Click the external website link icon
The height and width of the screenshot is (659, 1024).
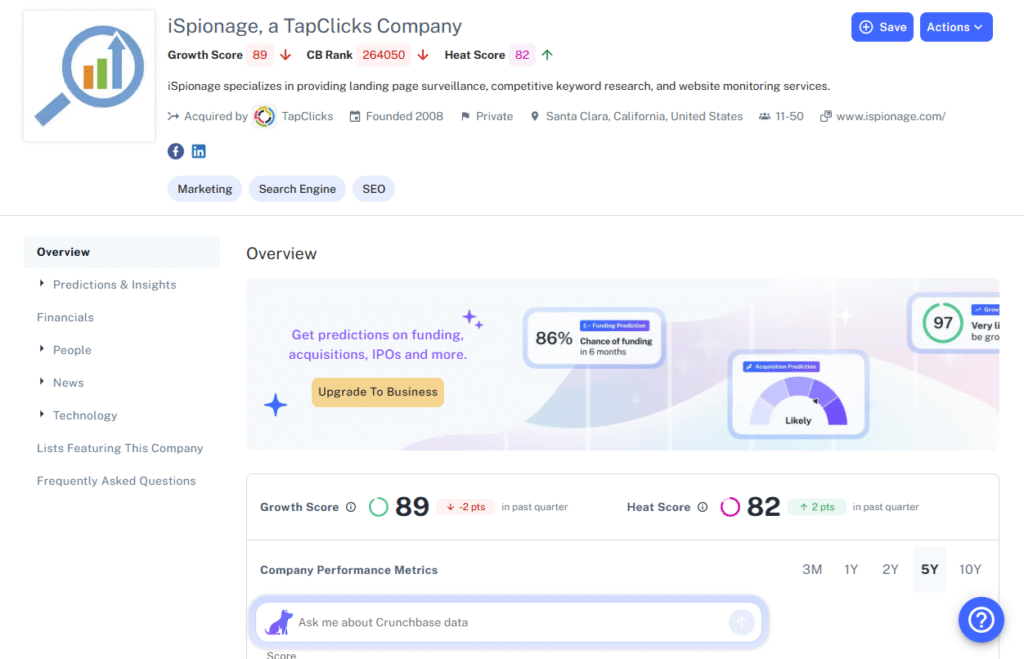[x=825, y=116]
